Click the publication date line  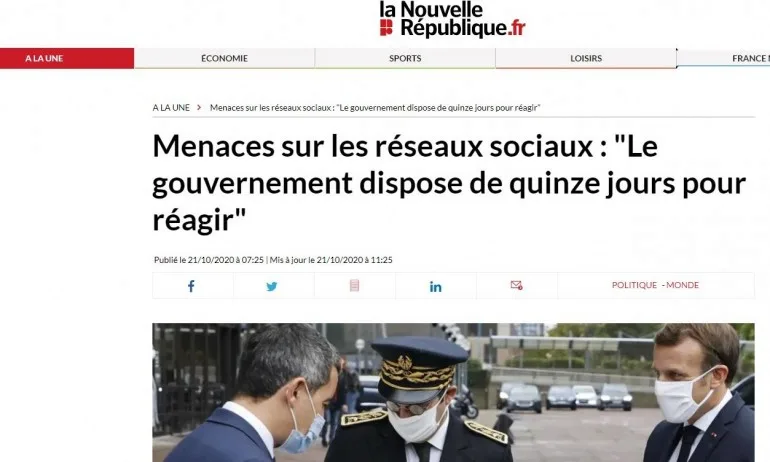[x=209, y=260]
